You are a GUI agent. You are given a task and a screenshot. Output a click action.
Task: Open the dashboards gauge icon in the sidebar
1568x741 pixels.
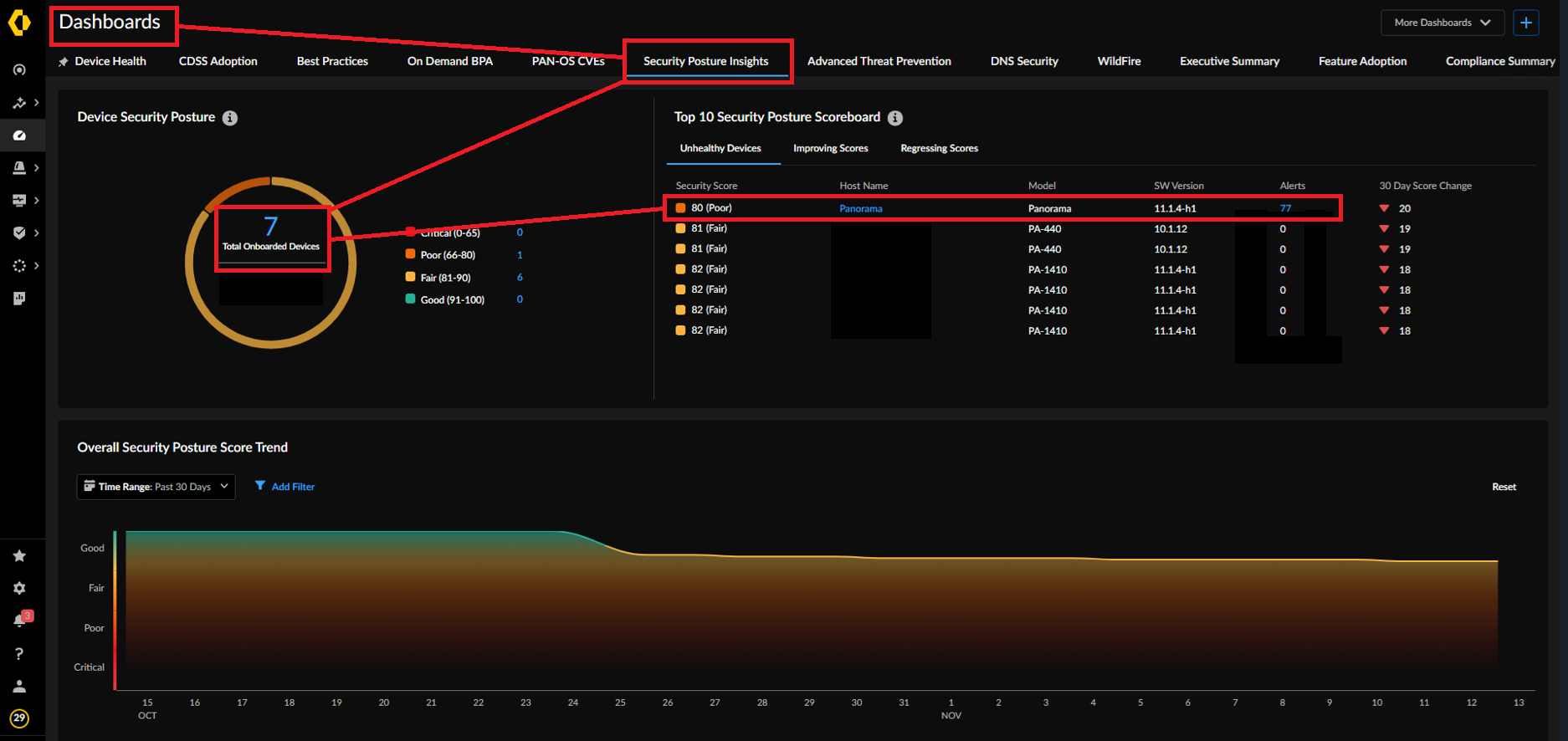[19, 135]
